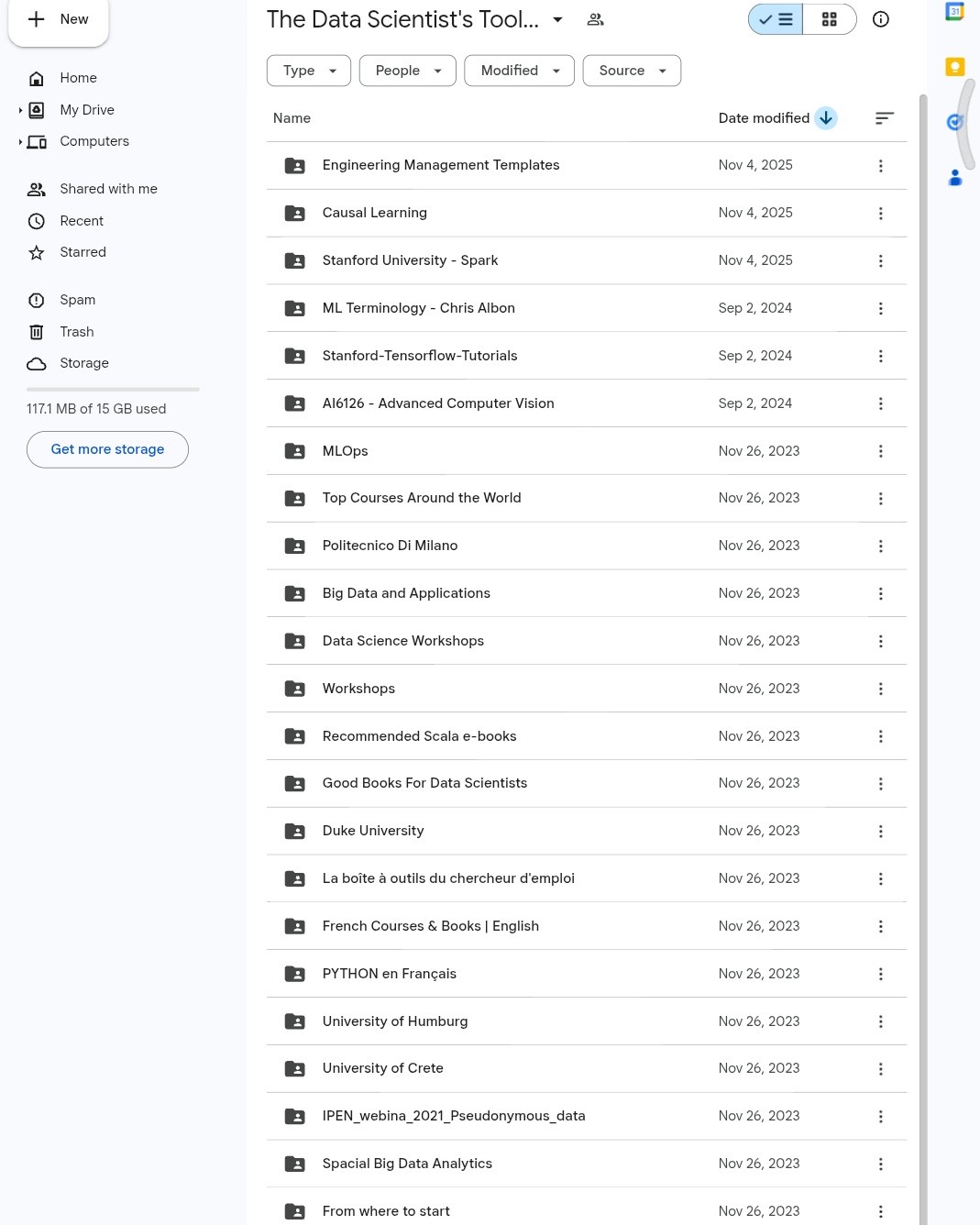Open the Contacts side panel icon
Viewport: 980px width, 1225px height.
coord(954,177)
